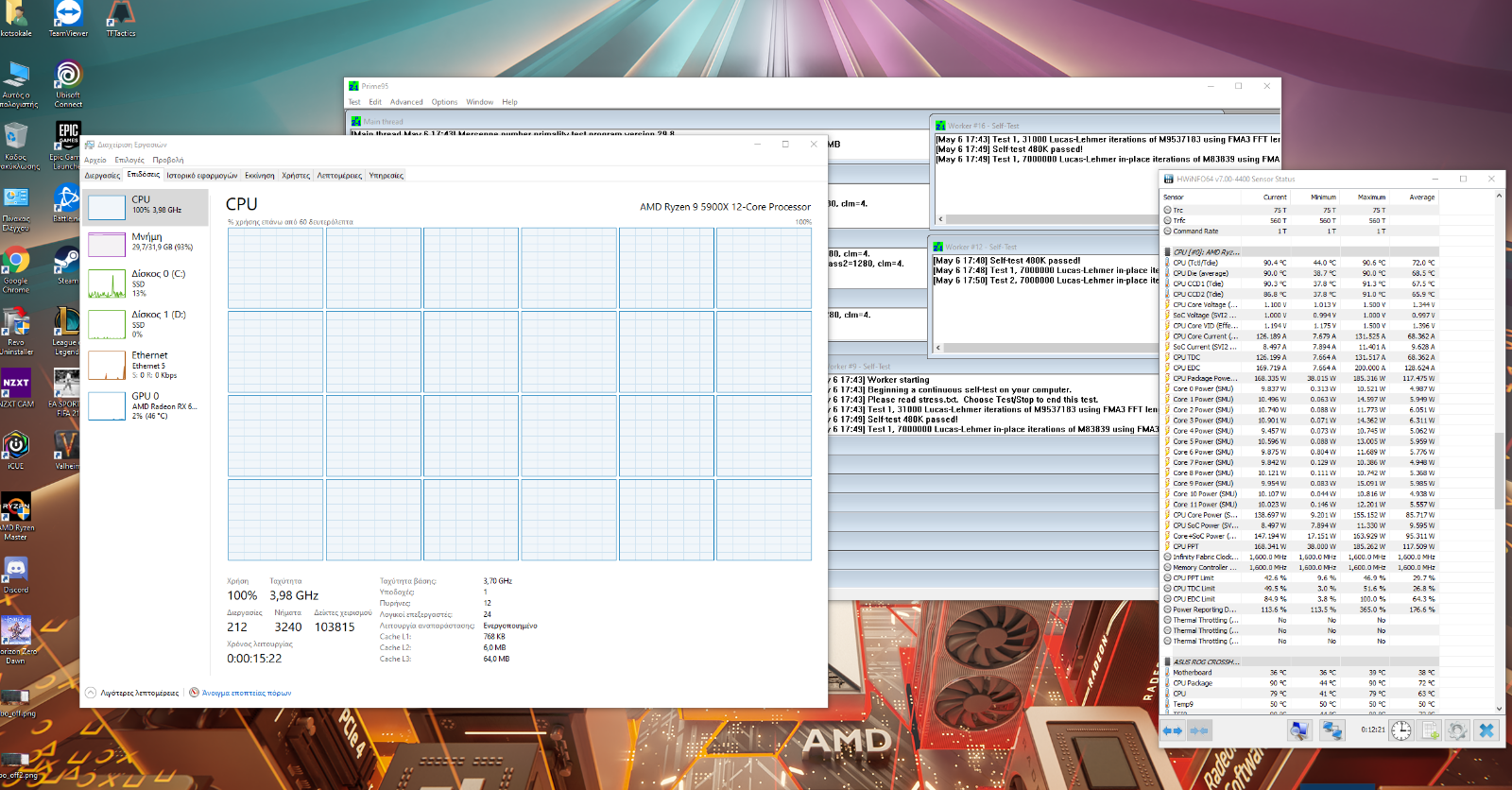
Task: Open AMD Ryzen Master desktop icon
Action: [16, 516]
